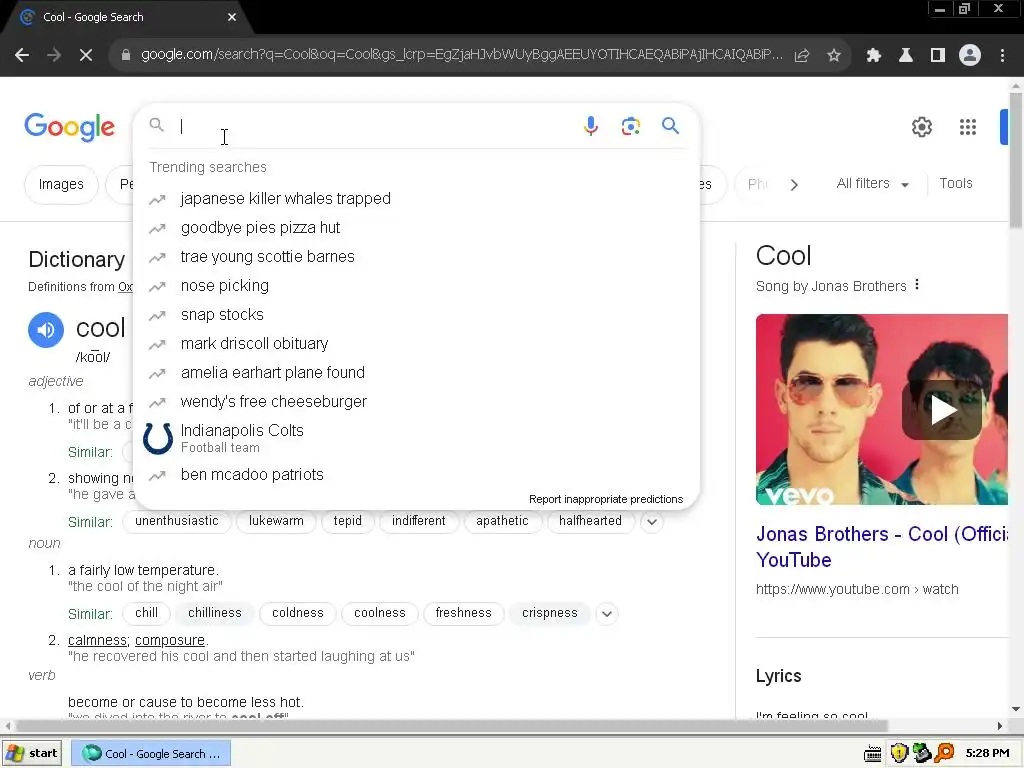Viewport: 1024px width, 768px height.
Task: Click the vertical scrollbar down arrow
Action: 1016,710
